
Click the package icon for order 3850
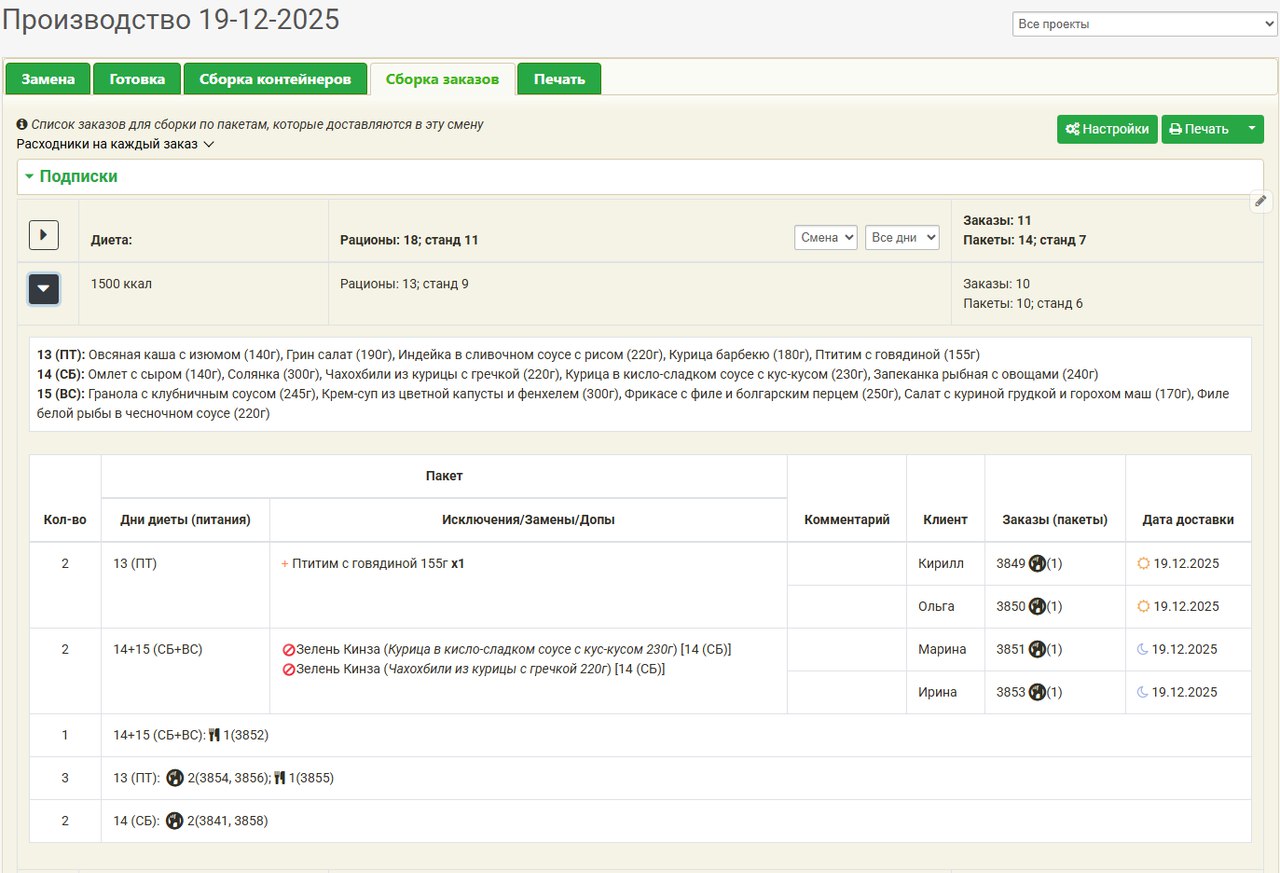click(x=1037, y=607)
